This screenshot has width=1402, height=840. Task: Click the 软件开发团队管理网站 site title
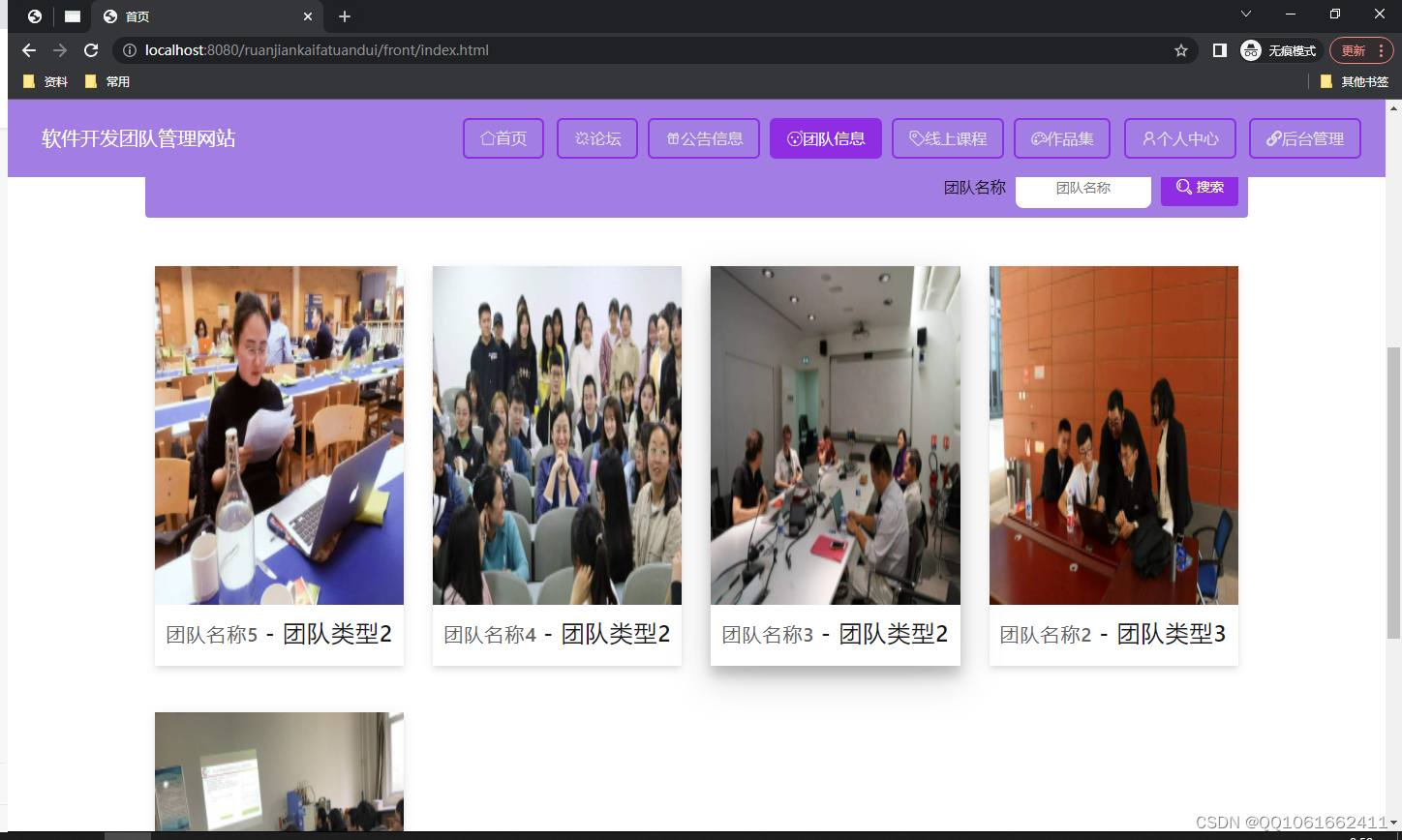coord(138,138)
